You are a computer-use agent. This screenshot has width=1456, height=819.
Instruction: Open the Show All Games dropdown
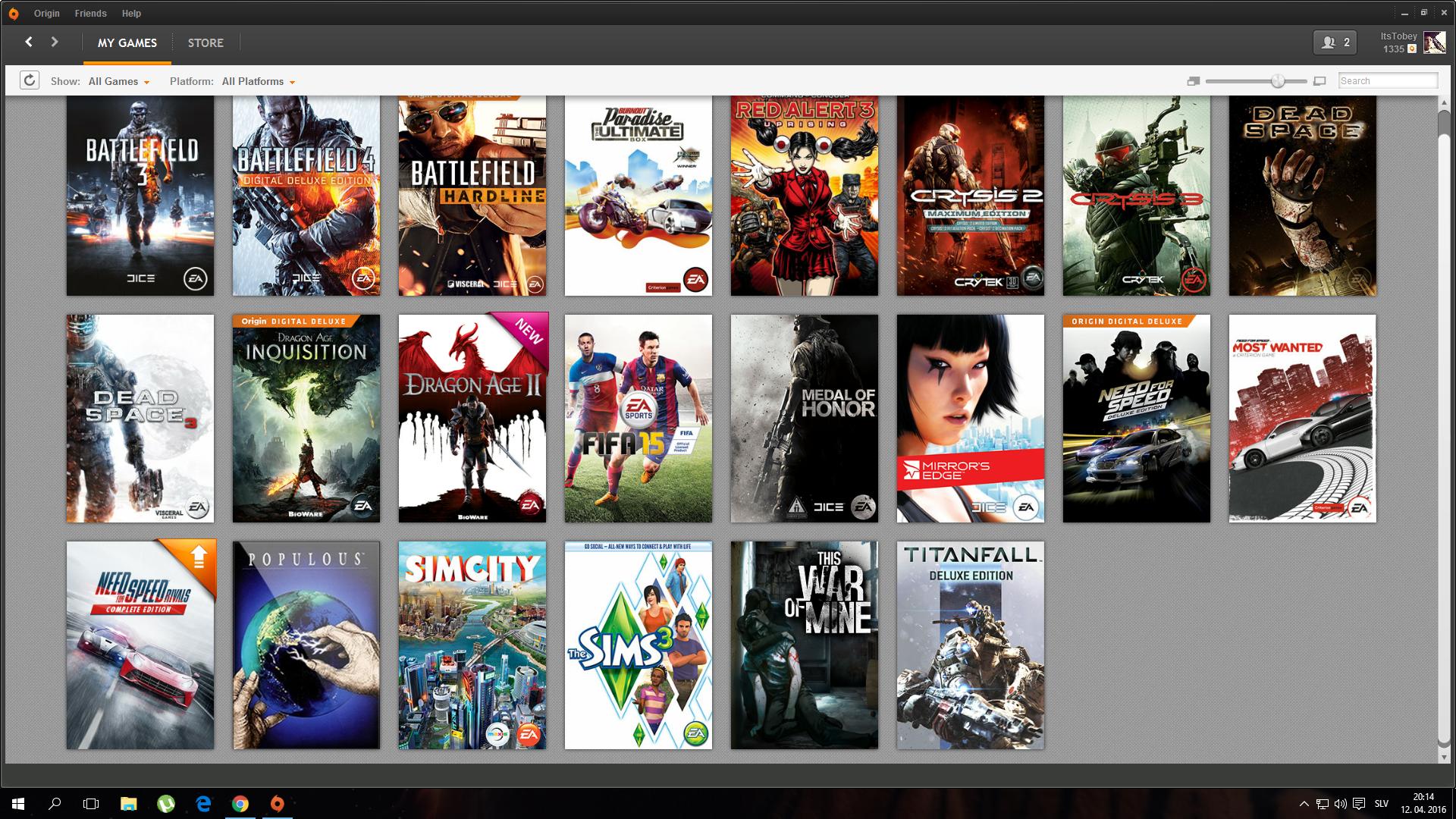[118, 81]
